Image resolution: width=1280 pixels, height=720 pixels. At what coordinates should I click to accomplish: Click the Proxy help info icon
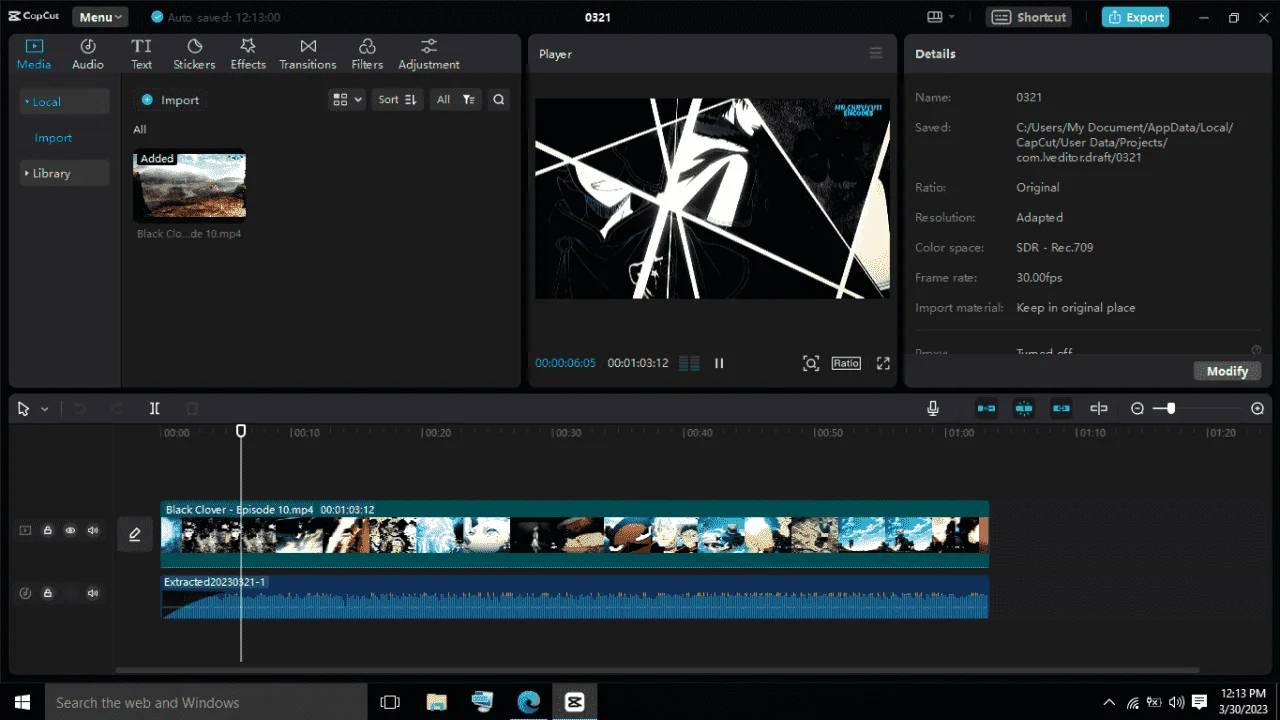point(1256,350)
